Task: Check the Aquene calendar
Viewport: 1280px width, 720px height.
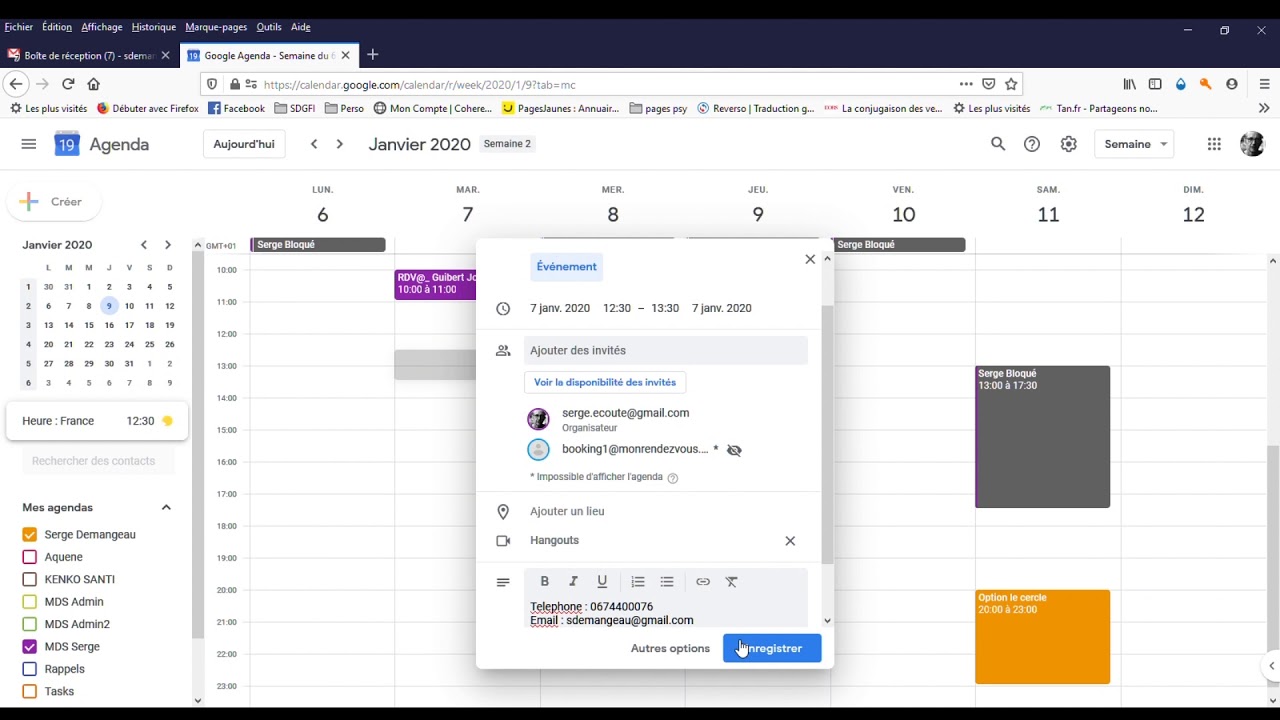Action: (29, 557)
